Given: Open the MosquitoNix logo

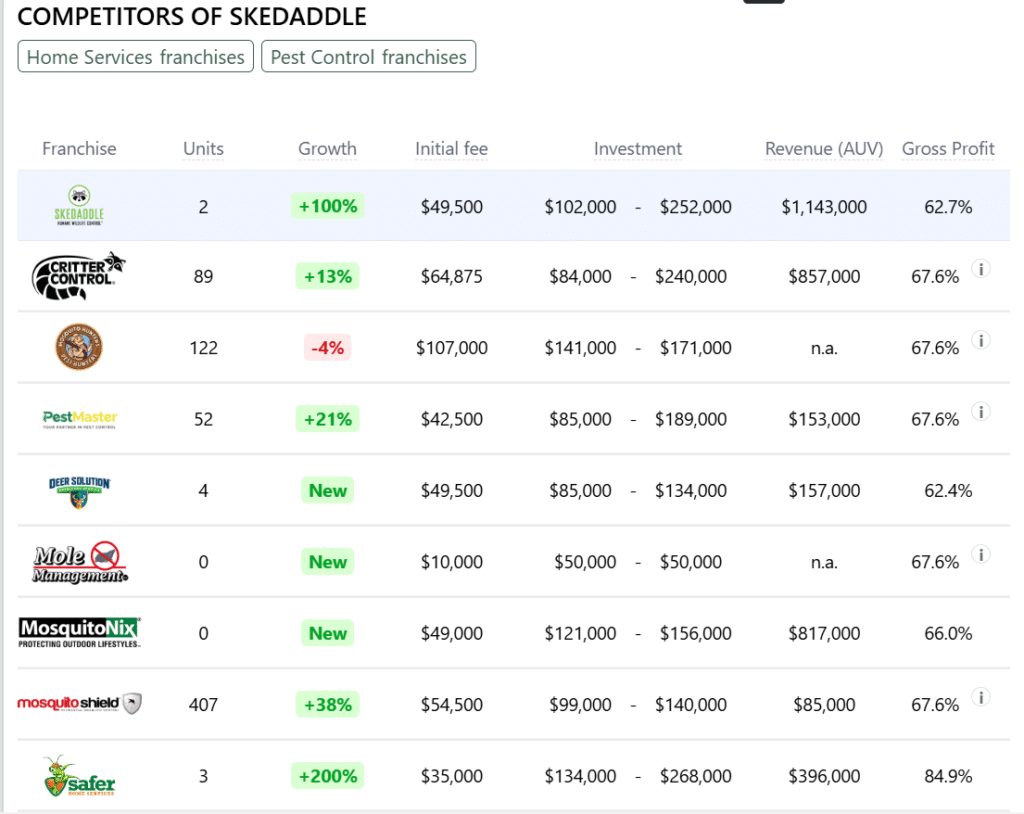Looking at the screenshot, I should coord(79,632).
